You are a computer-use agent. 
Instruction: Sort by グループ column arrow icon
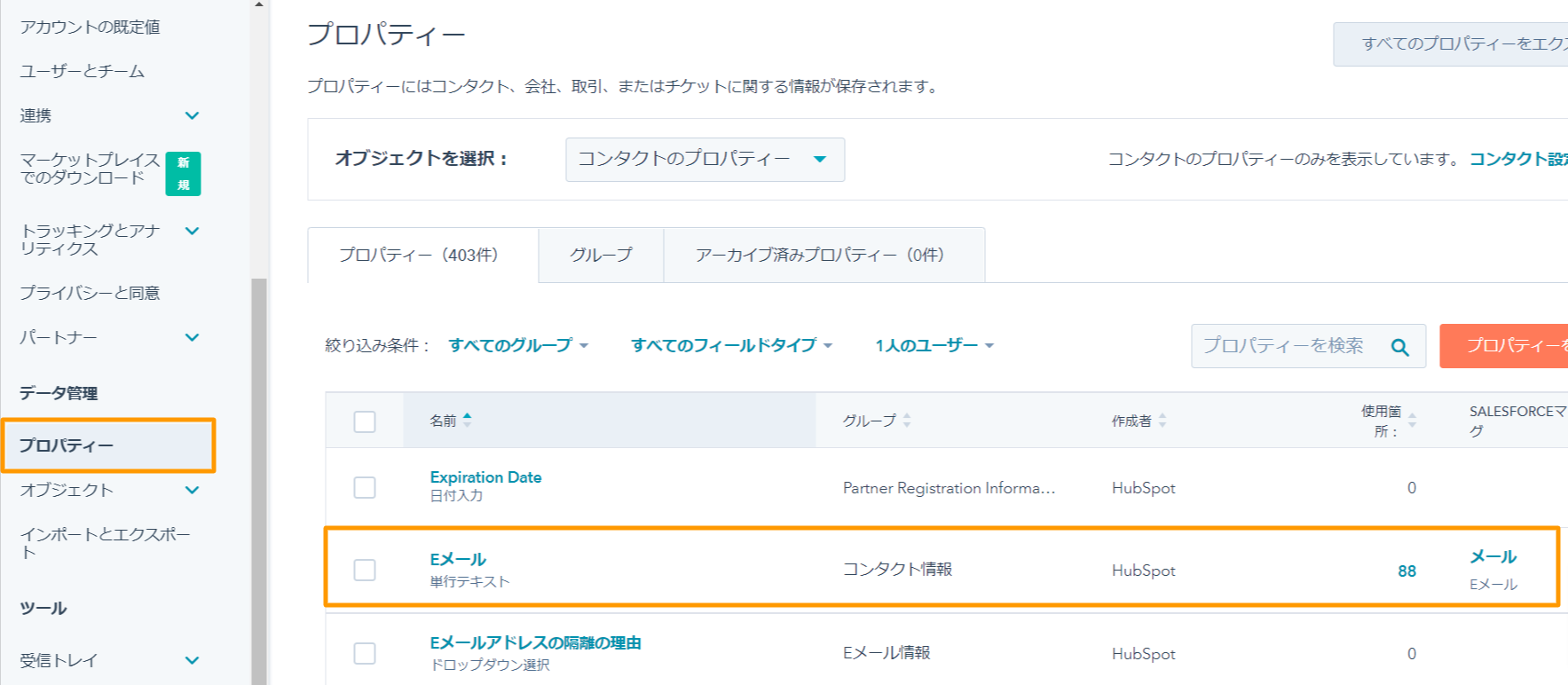906,421
